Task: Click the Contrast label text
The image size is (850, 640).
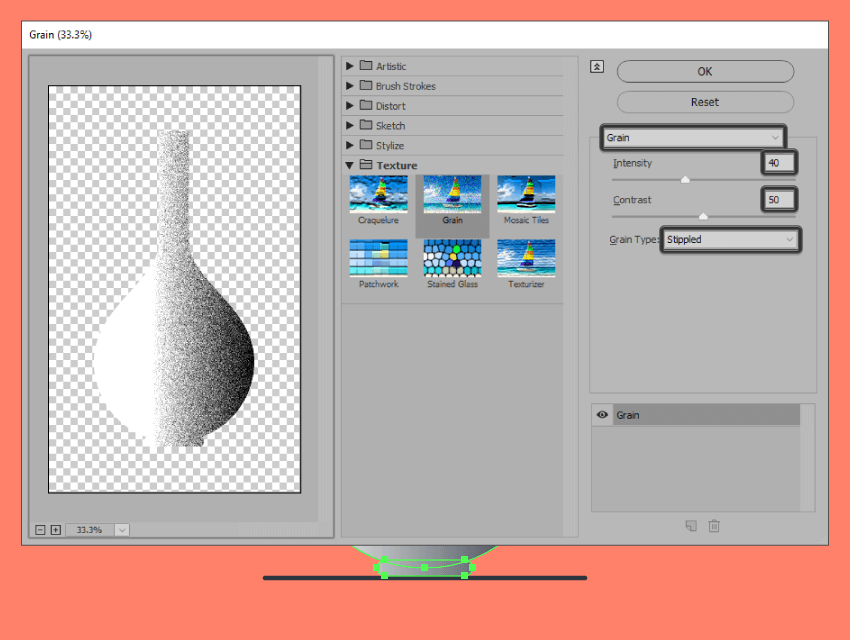Action: (x=632, y=200)
